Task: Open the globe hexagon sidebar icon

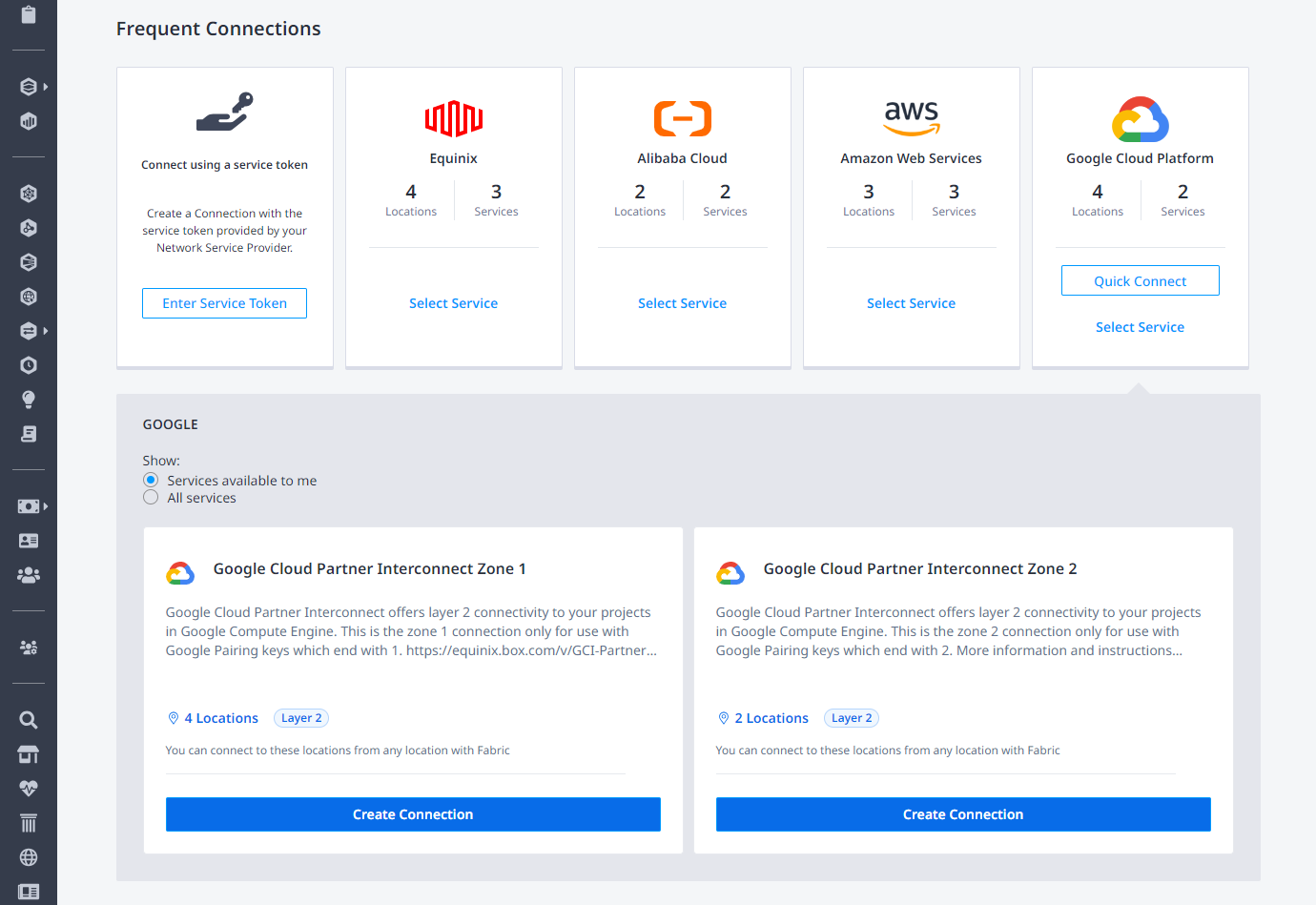Action: click(x=29, y=297)
